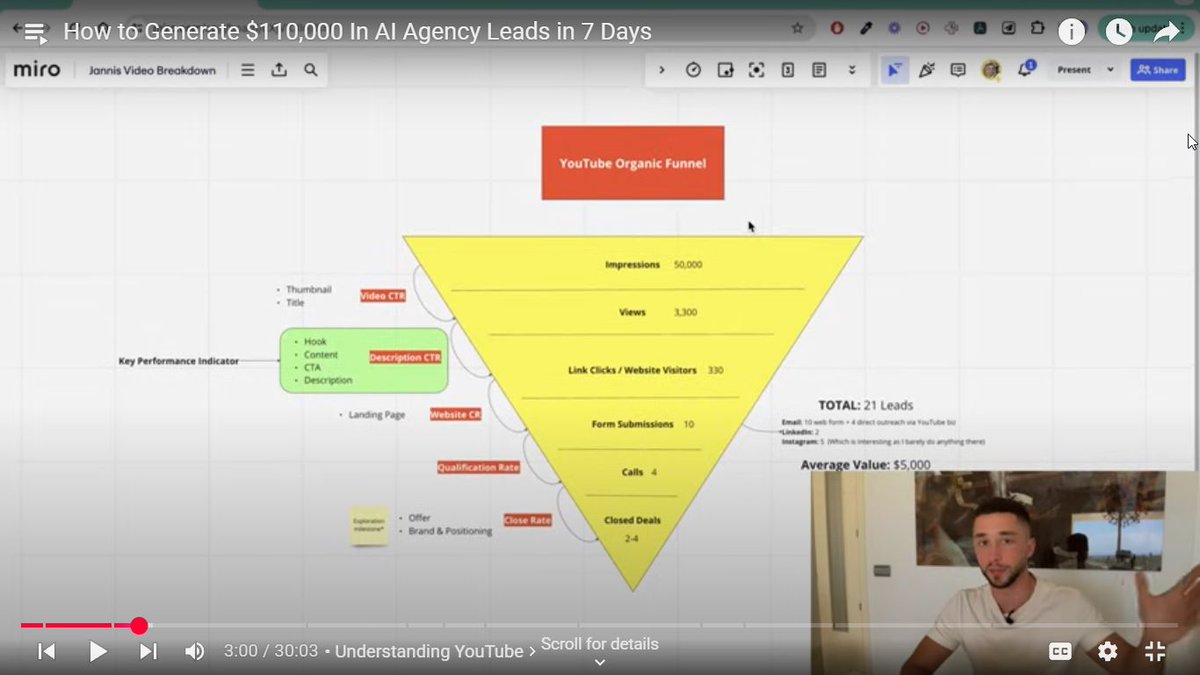Click Miro export board icon
The width and height of the screenshot is (1200, 675).
(x=279, y=70)
